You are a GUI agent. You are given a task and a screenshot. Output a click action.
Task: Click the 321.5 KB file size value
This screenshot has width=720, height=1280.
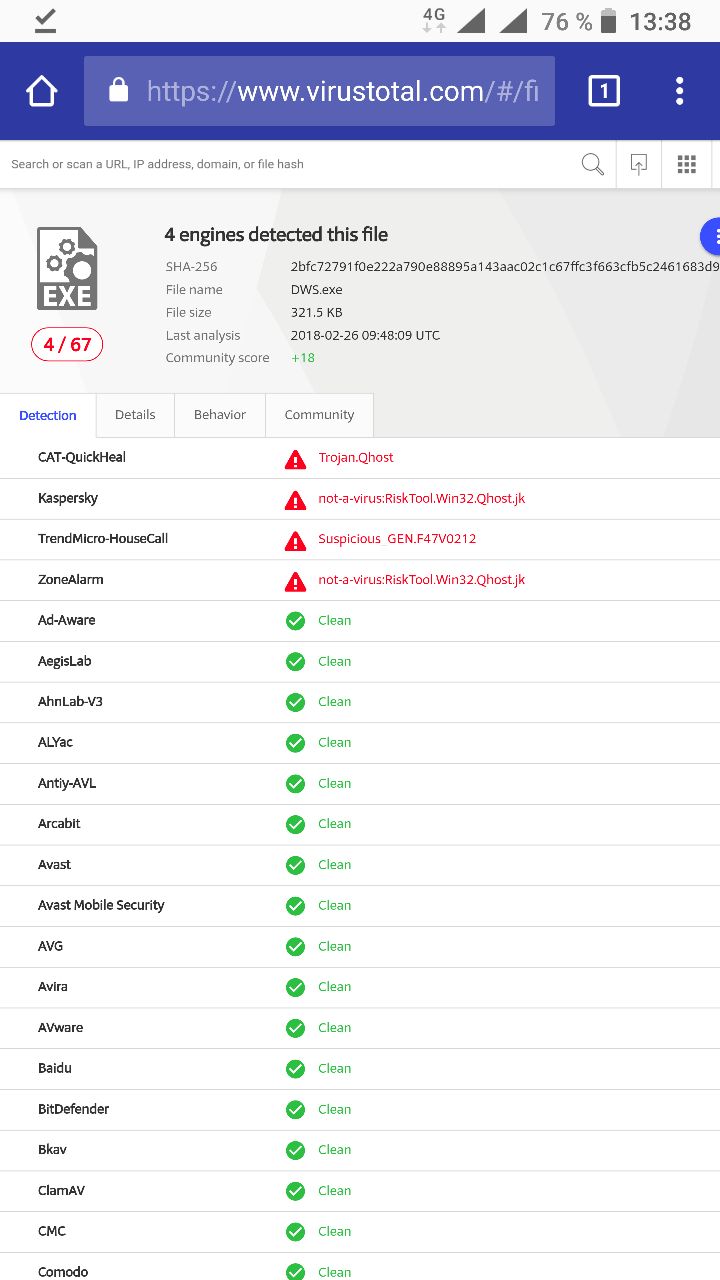tap(317, 313)
